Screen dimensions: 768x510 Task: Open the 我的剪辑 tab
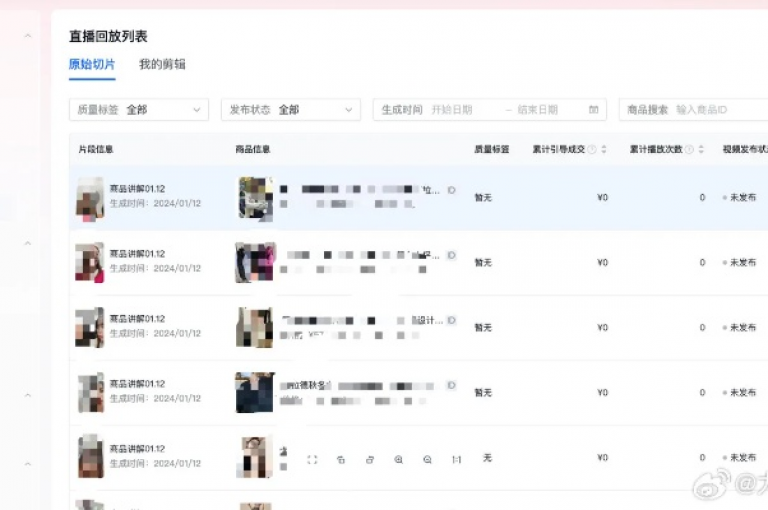(162, 64)
